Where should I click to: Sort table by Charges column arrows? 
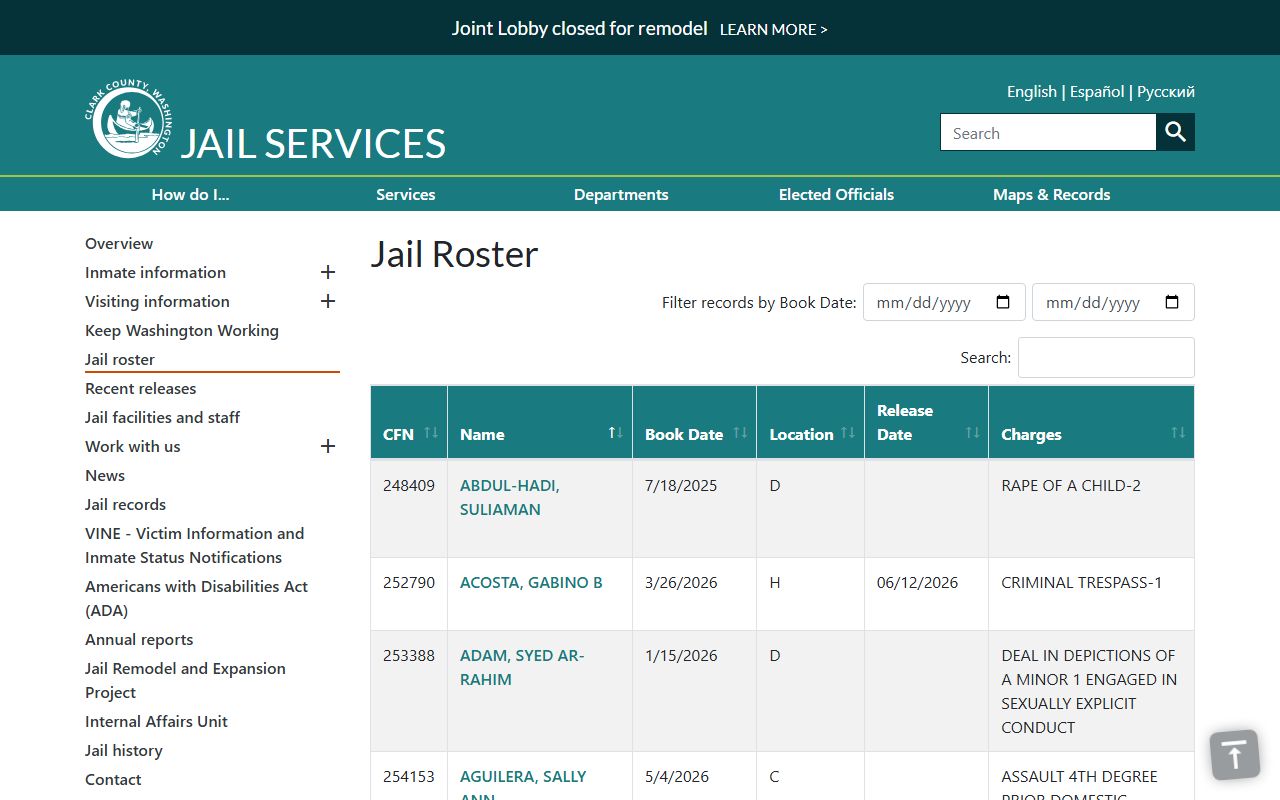click(1178, 433)
